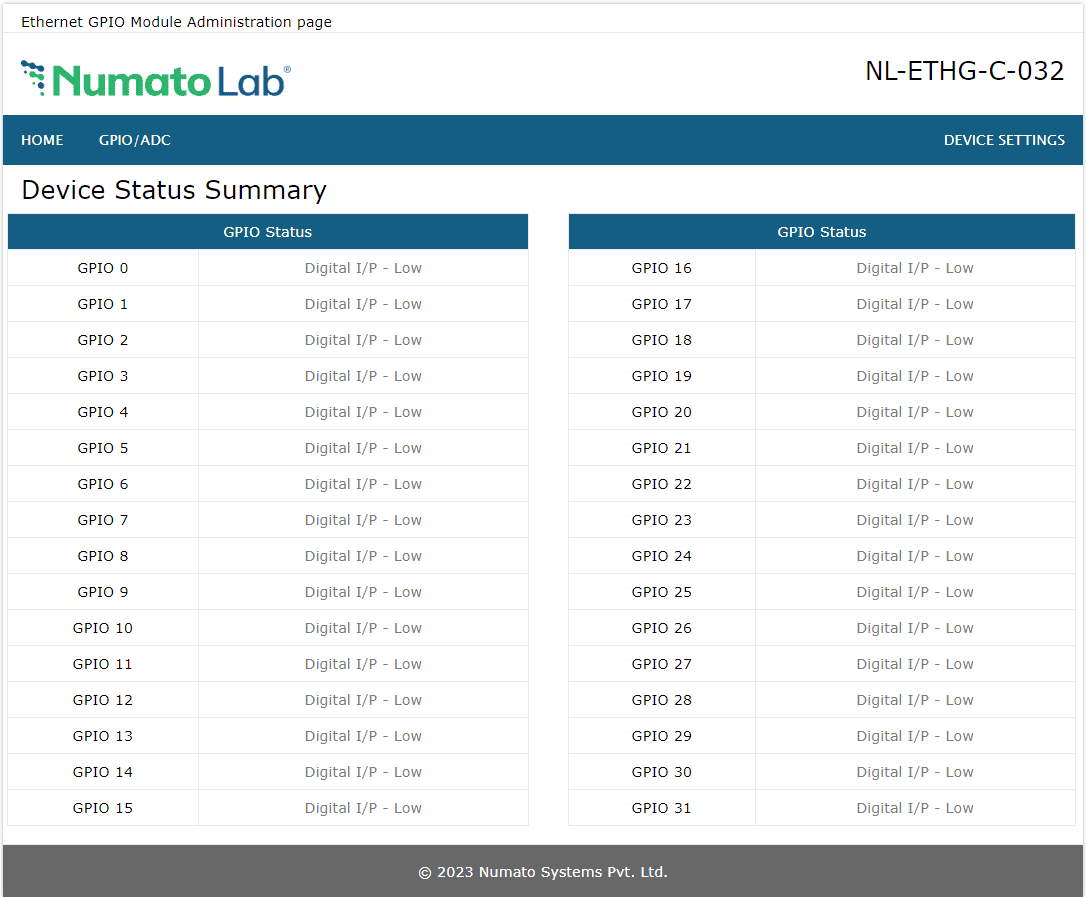Open the GPIO/ADC navigation tab

click(x=135, y=140)
